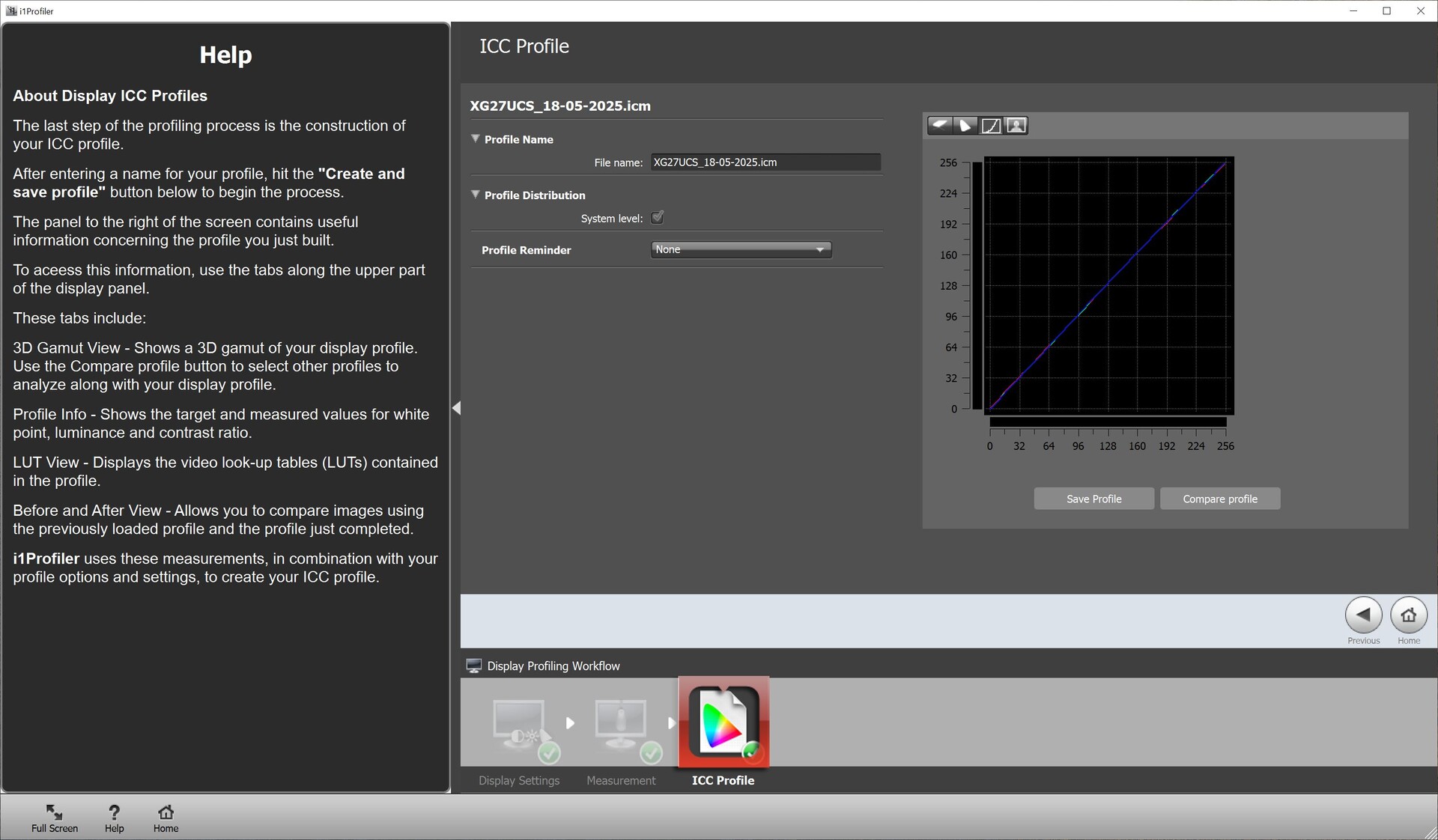The width and height of the screenshot is (1438, 840).
Task: Click the i1Profiler title bar app icon
Action: 10,11
